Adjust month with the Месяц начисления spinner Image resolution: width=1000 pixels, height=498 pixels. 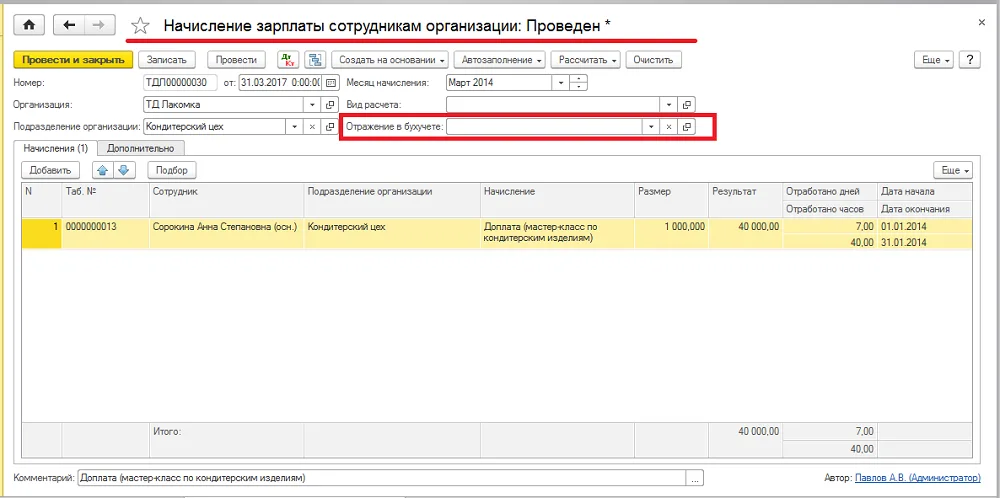click(578, 83)
